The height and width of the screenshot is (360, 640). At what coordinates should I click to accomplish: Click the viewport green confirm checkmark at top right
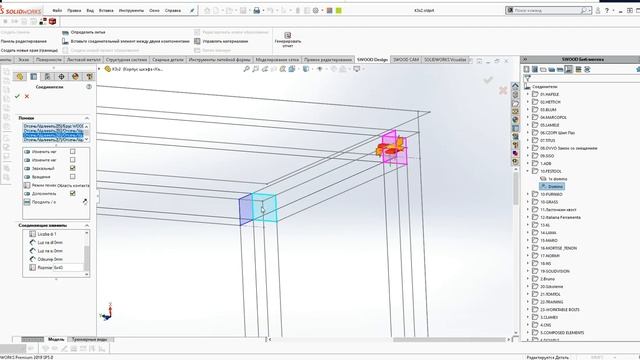(488, 80)
